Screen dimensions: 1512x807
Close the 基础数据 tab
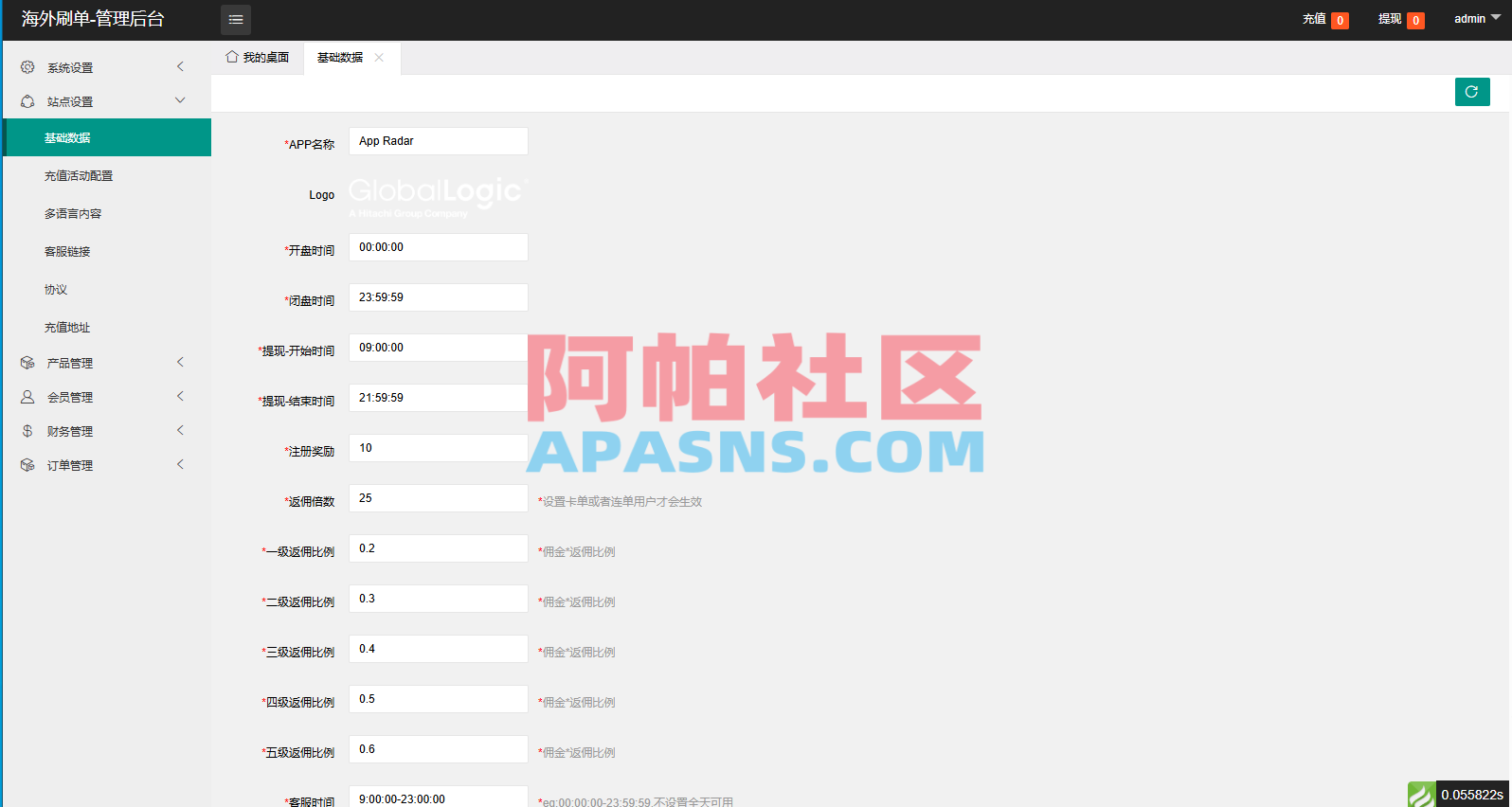coord(379,58)
